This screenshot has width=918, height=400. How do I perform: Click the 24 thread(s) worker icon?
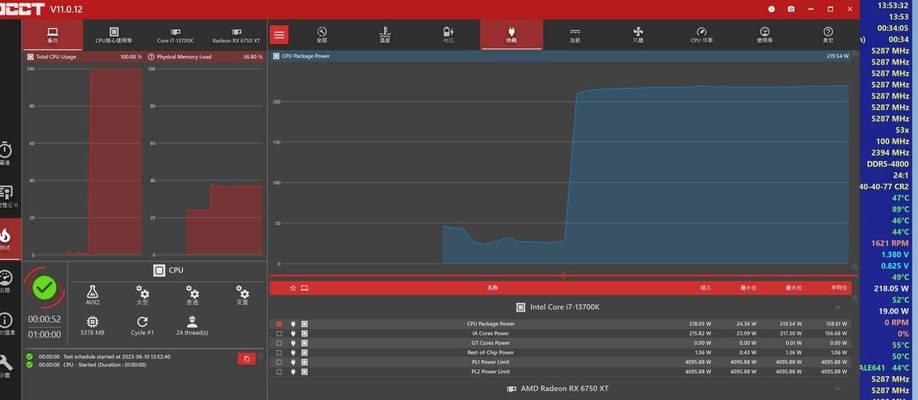[192, 326]
